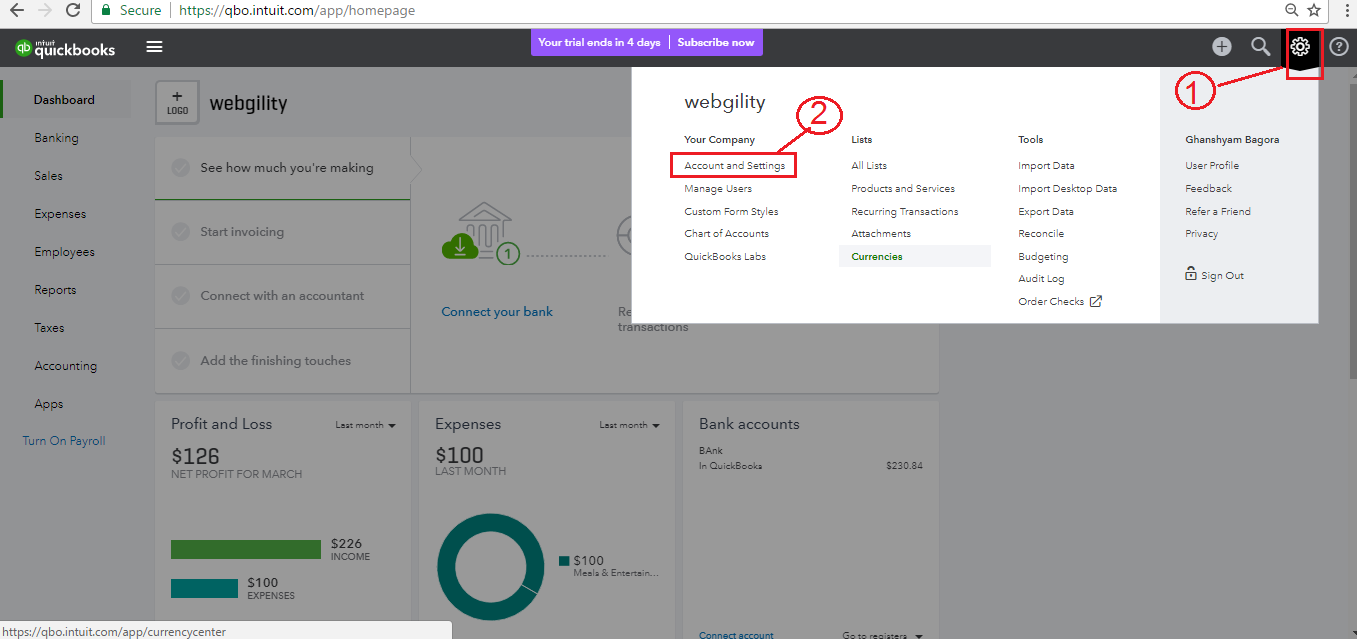The width and height of the screenshot is (1357, 639).
Task: Click Connect your bank link
Action: click(x=497, y=312)
